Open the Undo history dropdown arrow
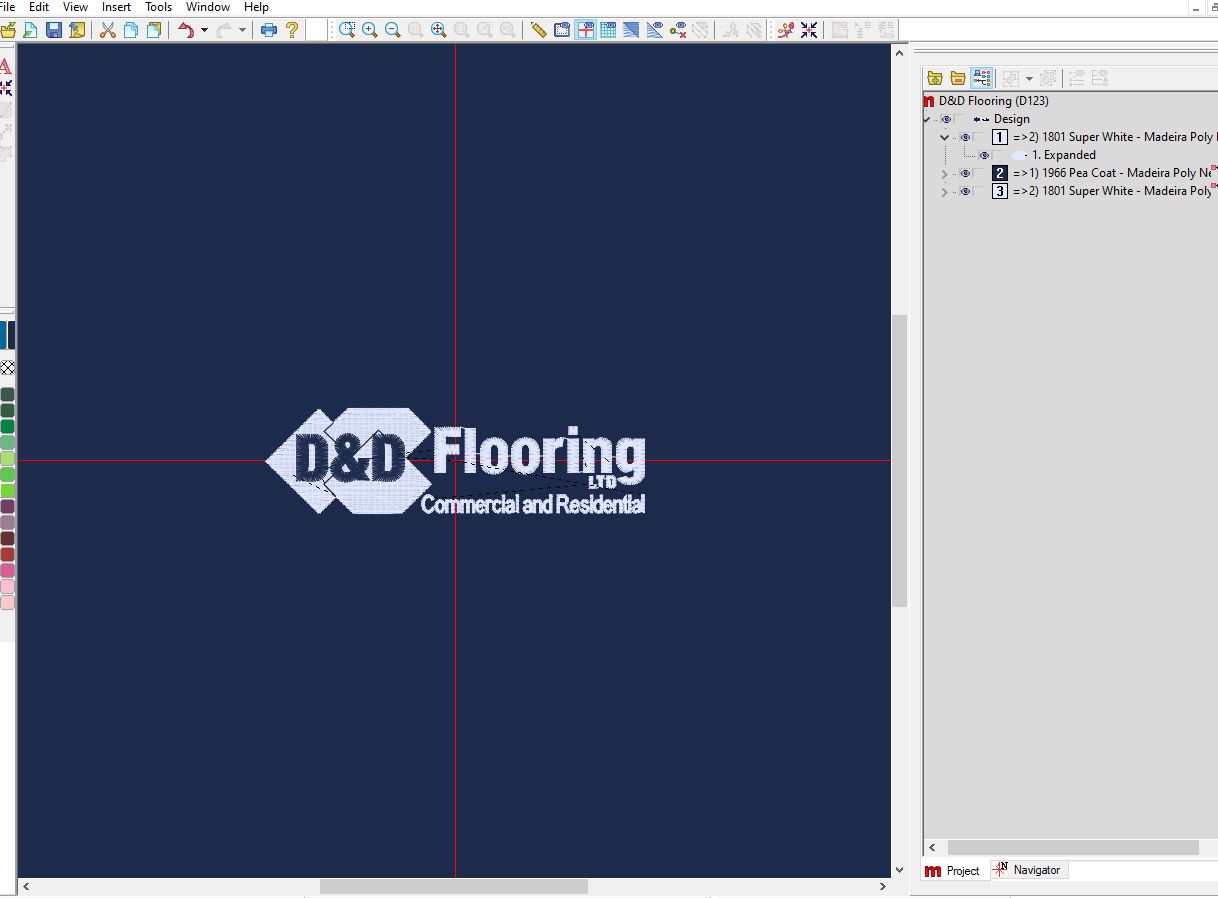Image resolution: width=1218 pixels, height=898 pixels. (x=204, y=30)
